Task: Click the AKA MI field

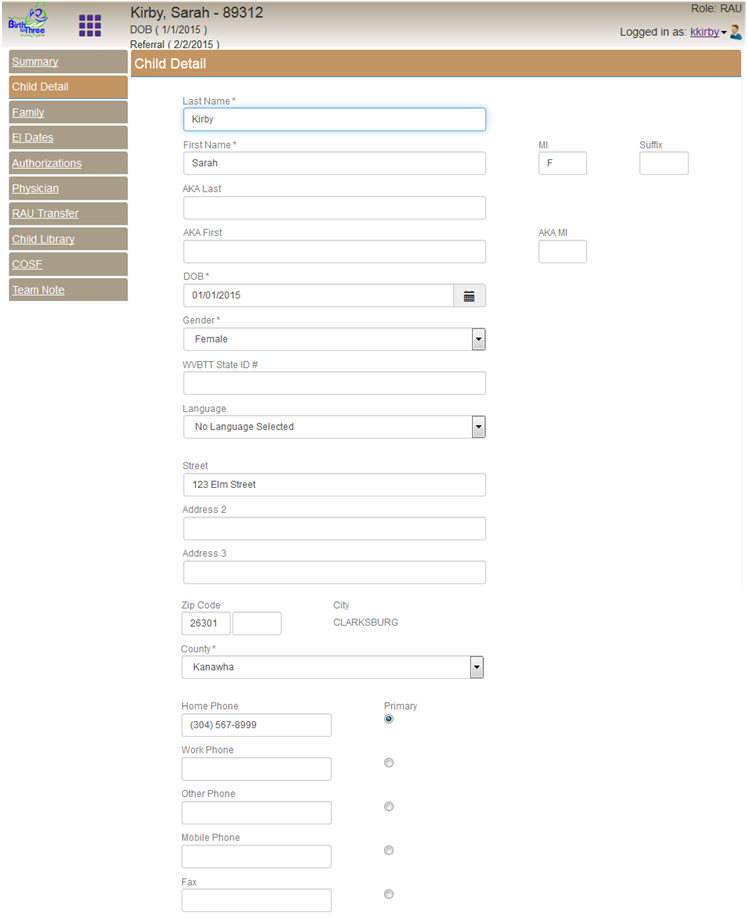Action: coord(562,252)
